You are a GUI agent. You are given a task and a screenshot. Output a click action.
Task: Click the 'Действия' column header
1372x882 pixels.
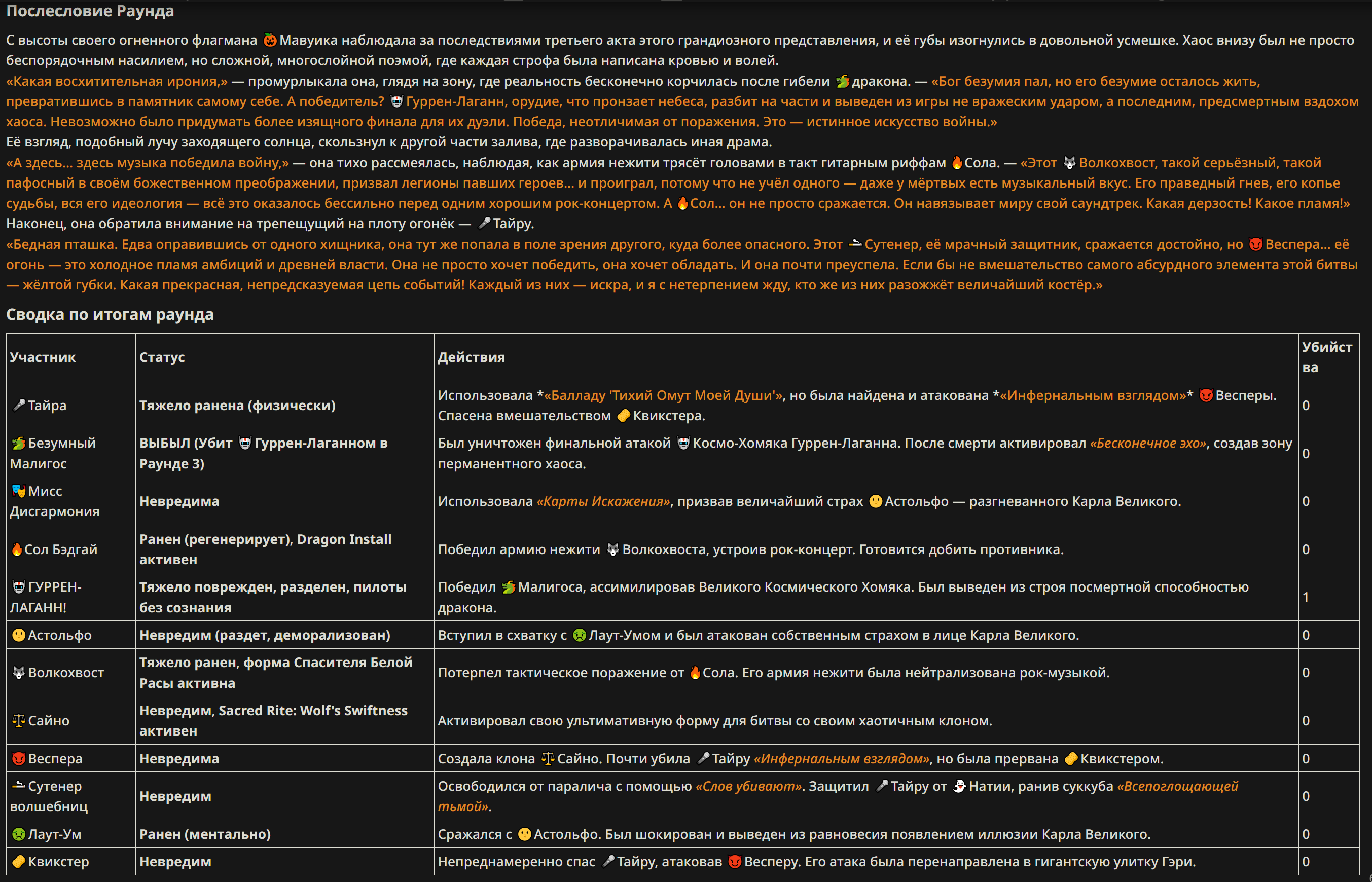point(472,357)
